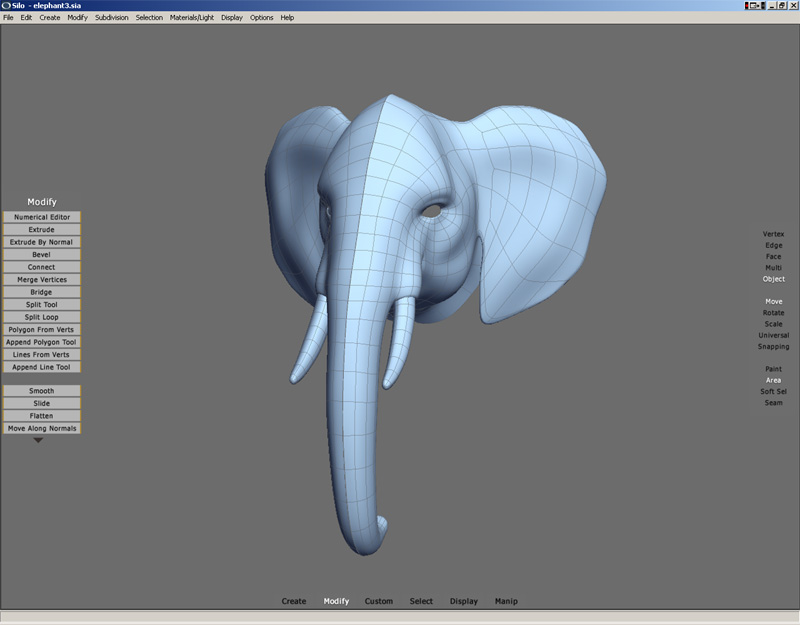Select the Append Line Tool
Image resolution: width=800 pixels, height=625 pixels.
click(x=42, y=367)
